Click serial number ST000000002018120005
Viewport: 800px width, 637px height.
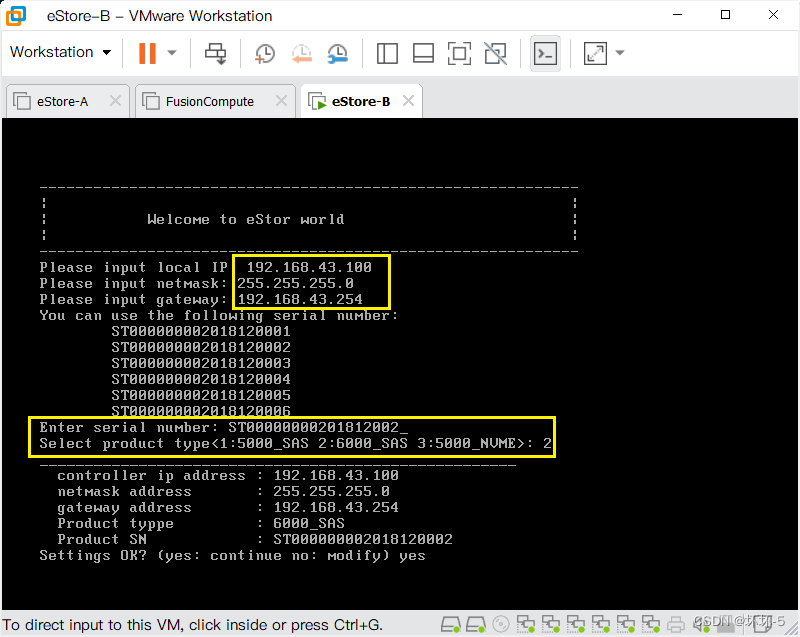pos(201,395)
